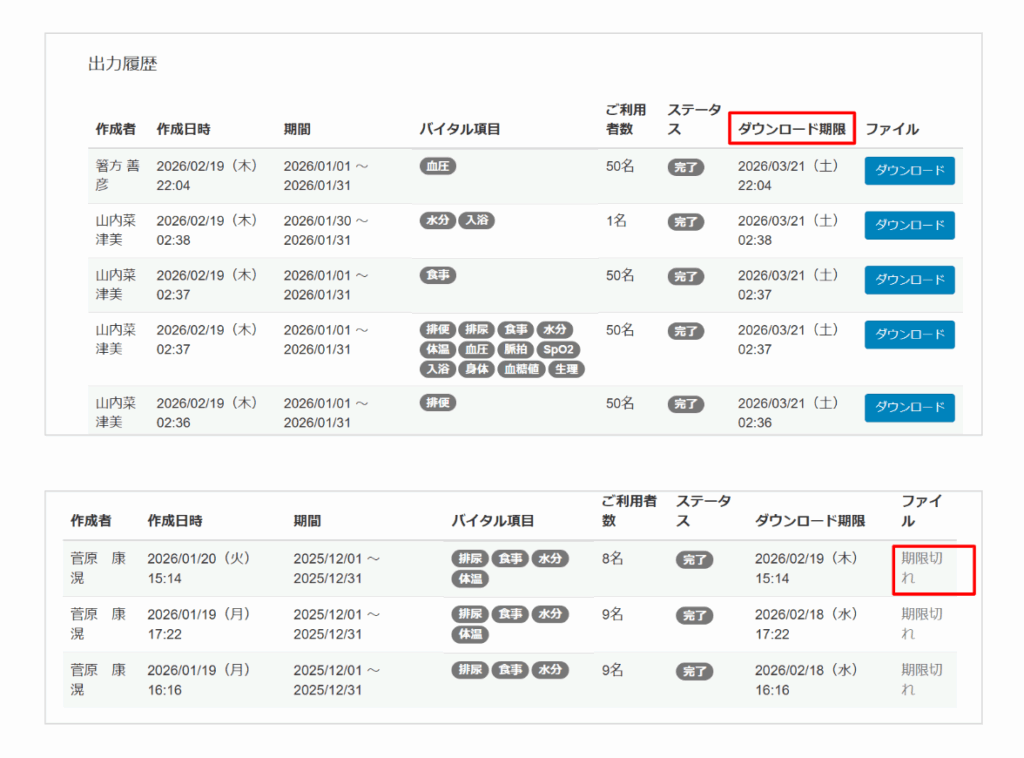The image size is (1024, 758).
Task: Download the export with only the 食事 tag
Action: click(909, 280)
